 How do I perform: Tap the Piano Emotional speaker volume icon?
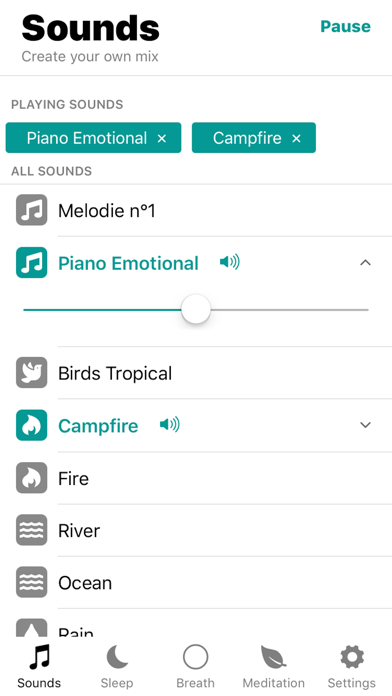230,263
